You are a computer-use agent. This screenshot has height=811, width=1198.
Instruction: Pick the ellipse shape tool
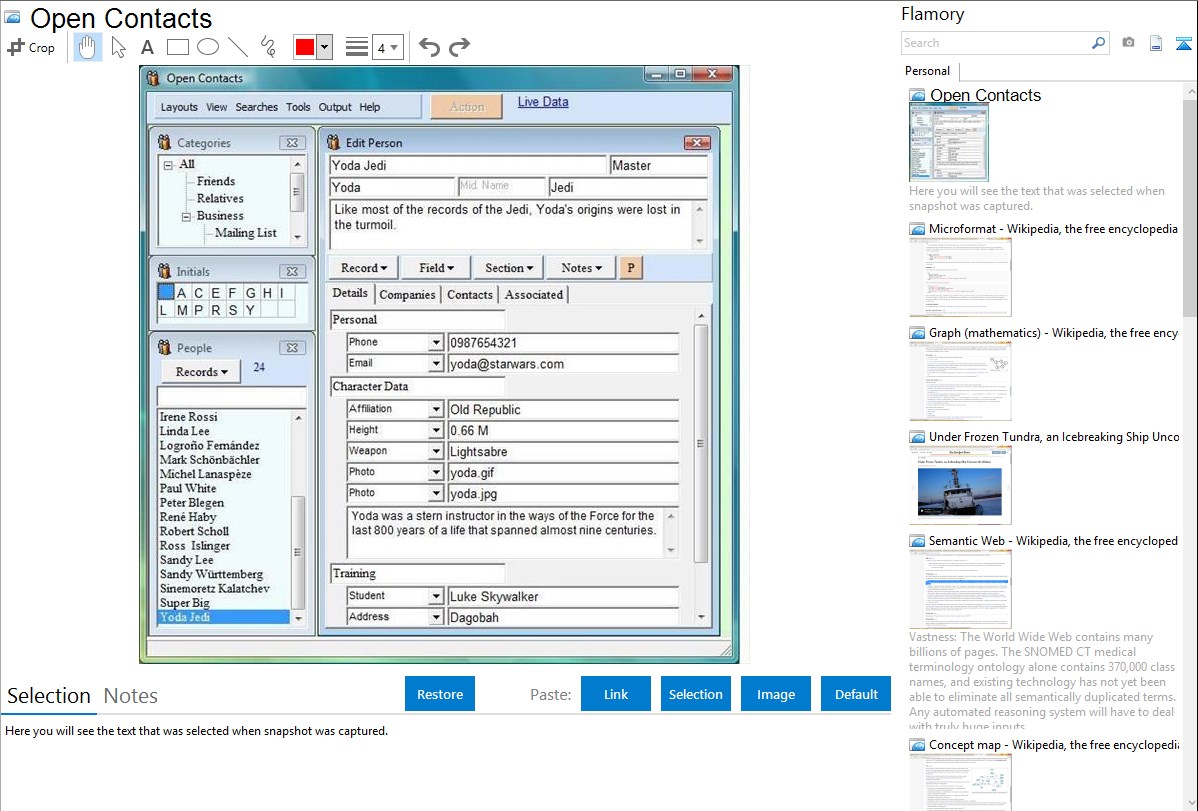point(208,47)
